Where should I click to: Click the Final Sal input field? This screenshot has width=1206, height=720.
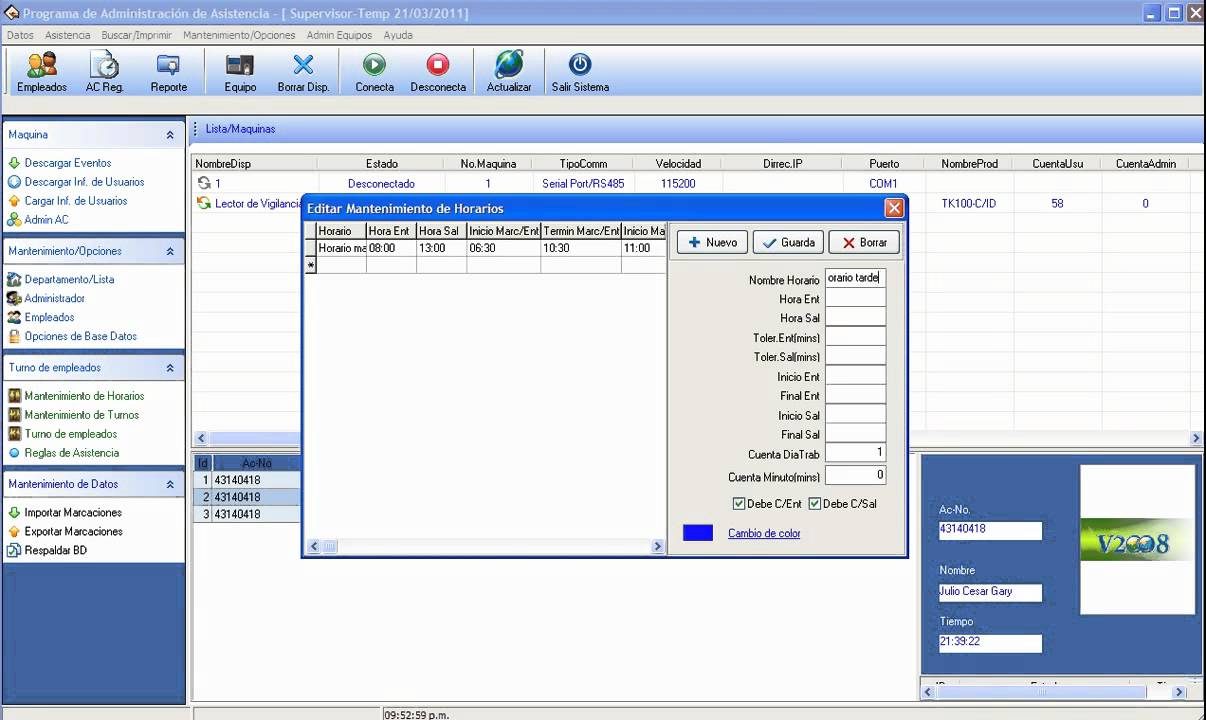tap(855, 434)
